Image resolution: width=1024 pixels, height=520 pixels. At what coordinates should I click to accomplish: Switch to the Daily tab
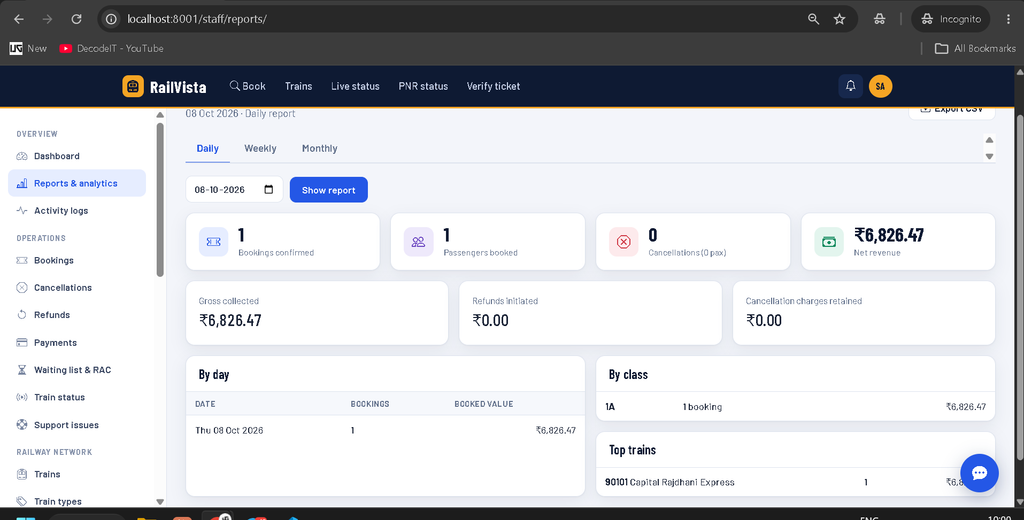tap(208, 148)
